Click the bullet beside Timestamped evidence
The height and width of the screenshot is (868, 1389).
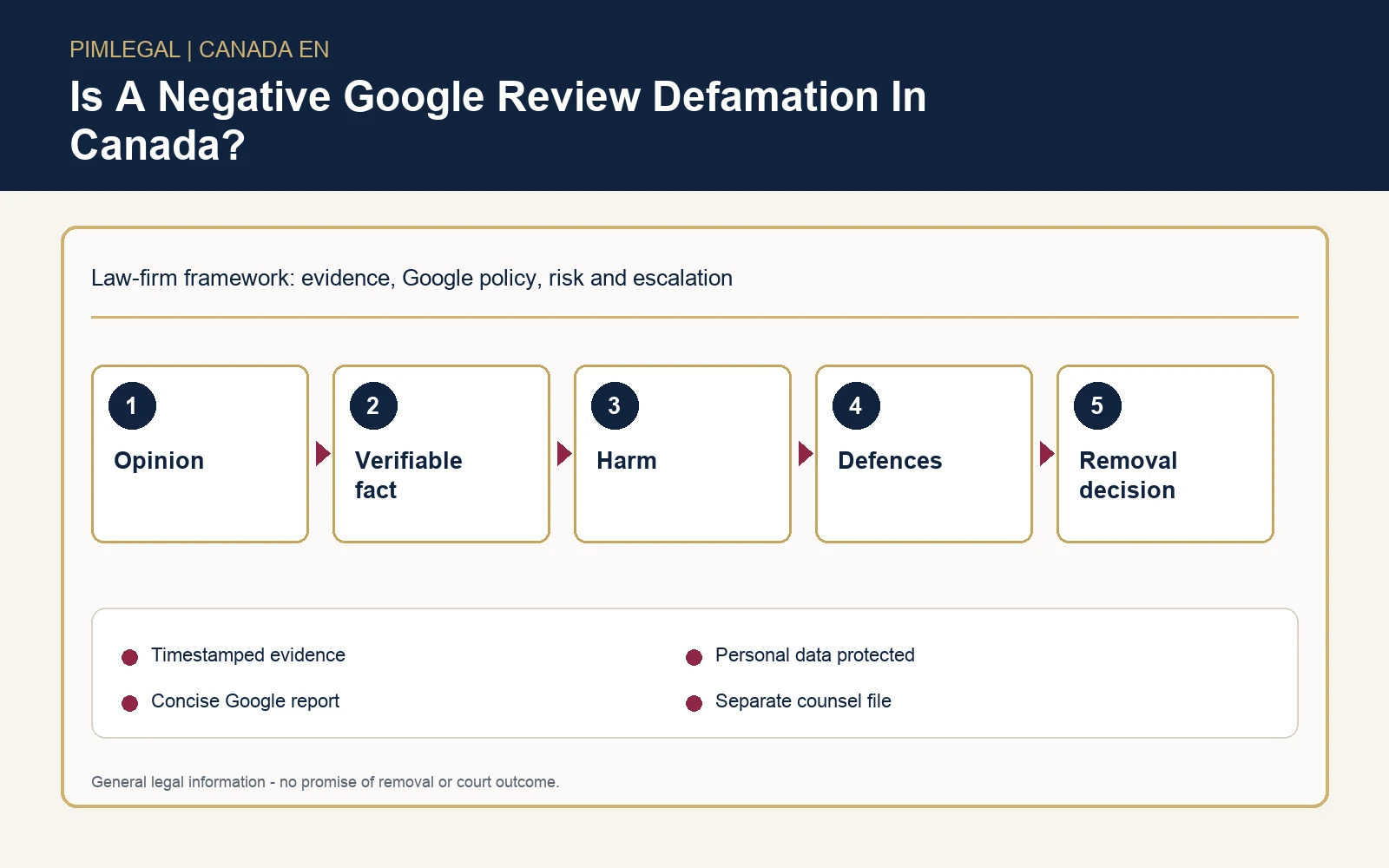click(130, 657)
